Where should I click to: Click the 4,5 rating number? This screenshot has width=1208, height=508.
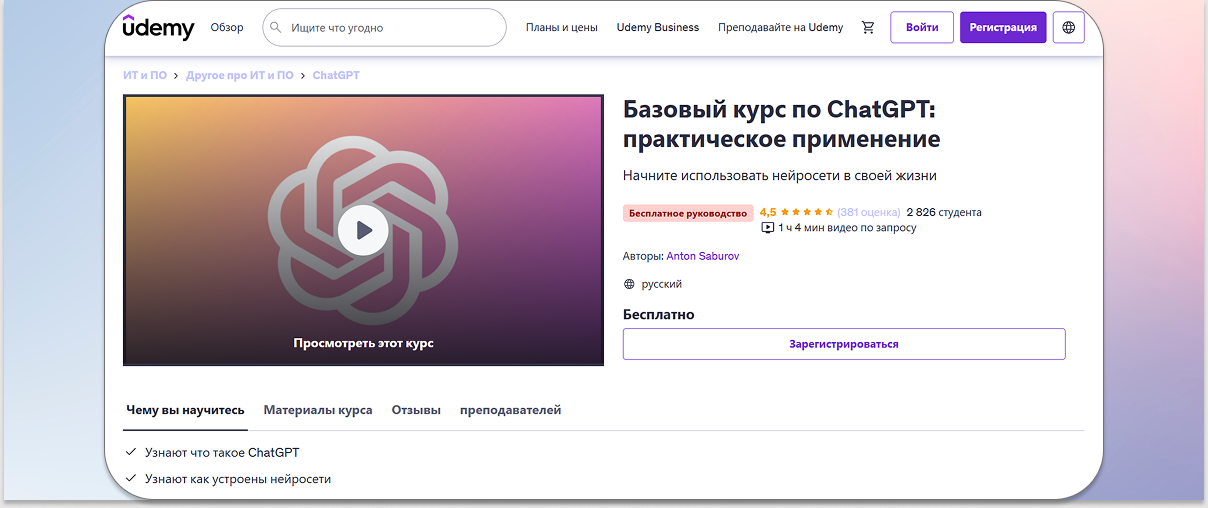click(768, 212)
